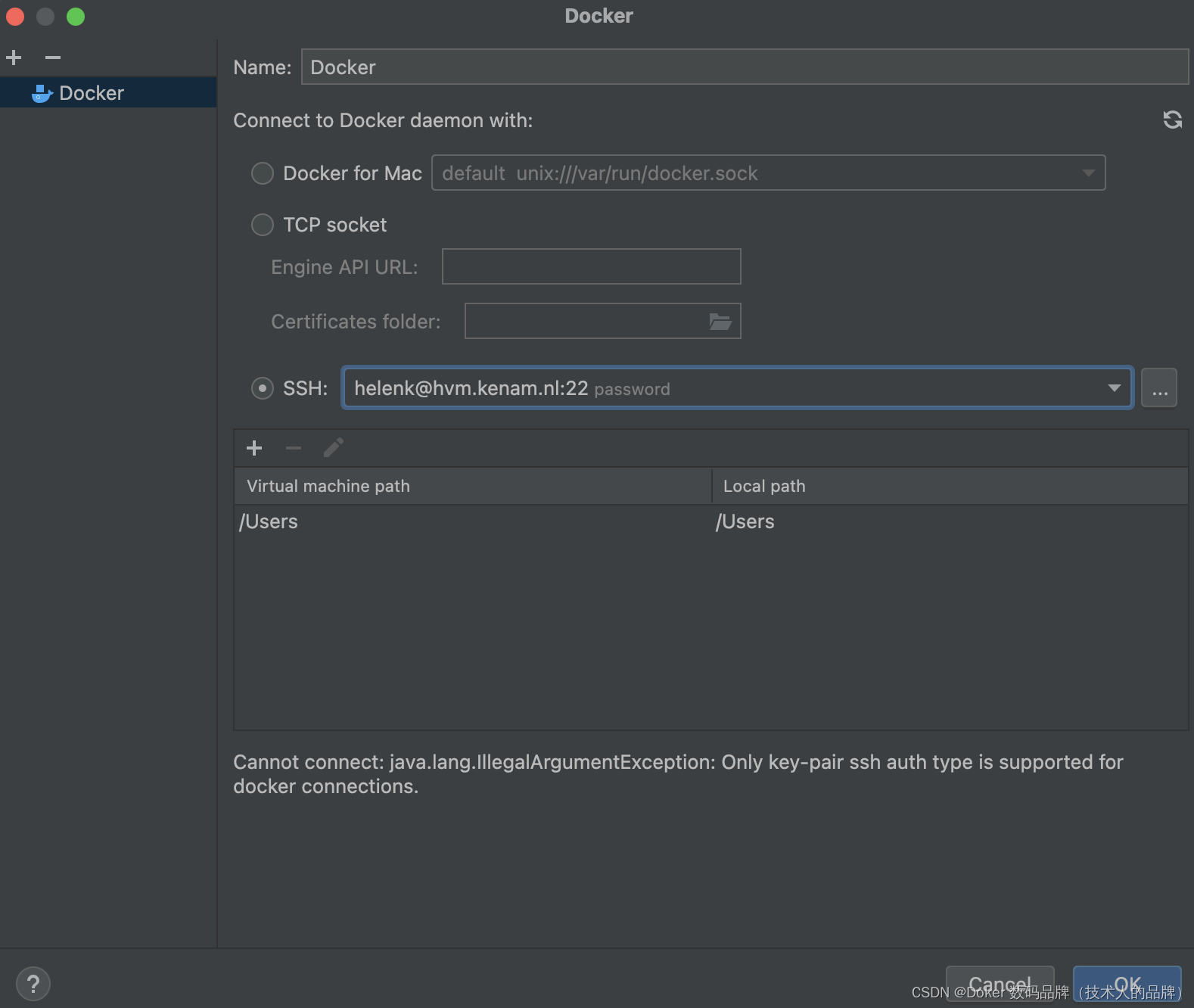Select the Docker for Mac option
The width and height of the screenshot is (1194, 1008).
pyautogui.click(x=262, y=173)
